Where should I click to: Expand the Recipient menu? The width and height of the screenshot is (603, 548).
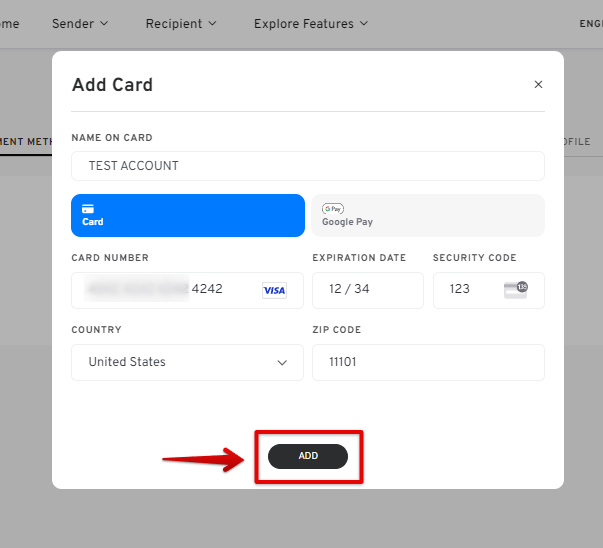(x=181, y=24)
